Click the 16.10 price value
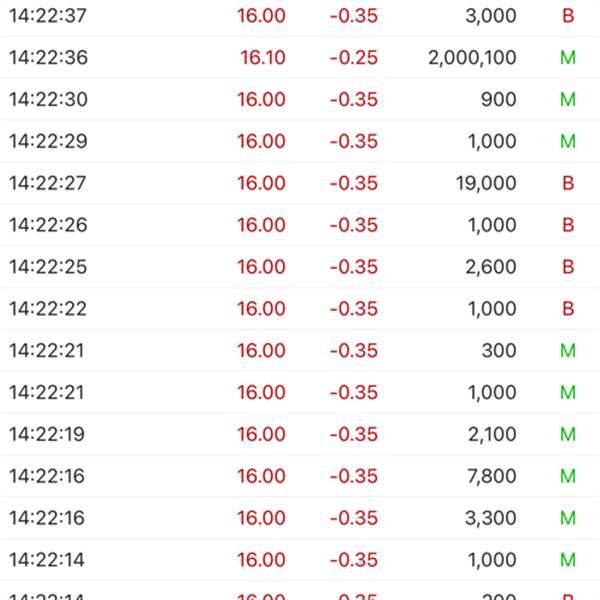Screen dimensions: 600x600 pyautogui.click(x=262, y=58)
